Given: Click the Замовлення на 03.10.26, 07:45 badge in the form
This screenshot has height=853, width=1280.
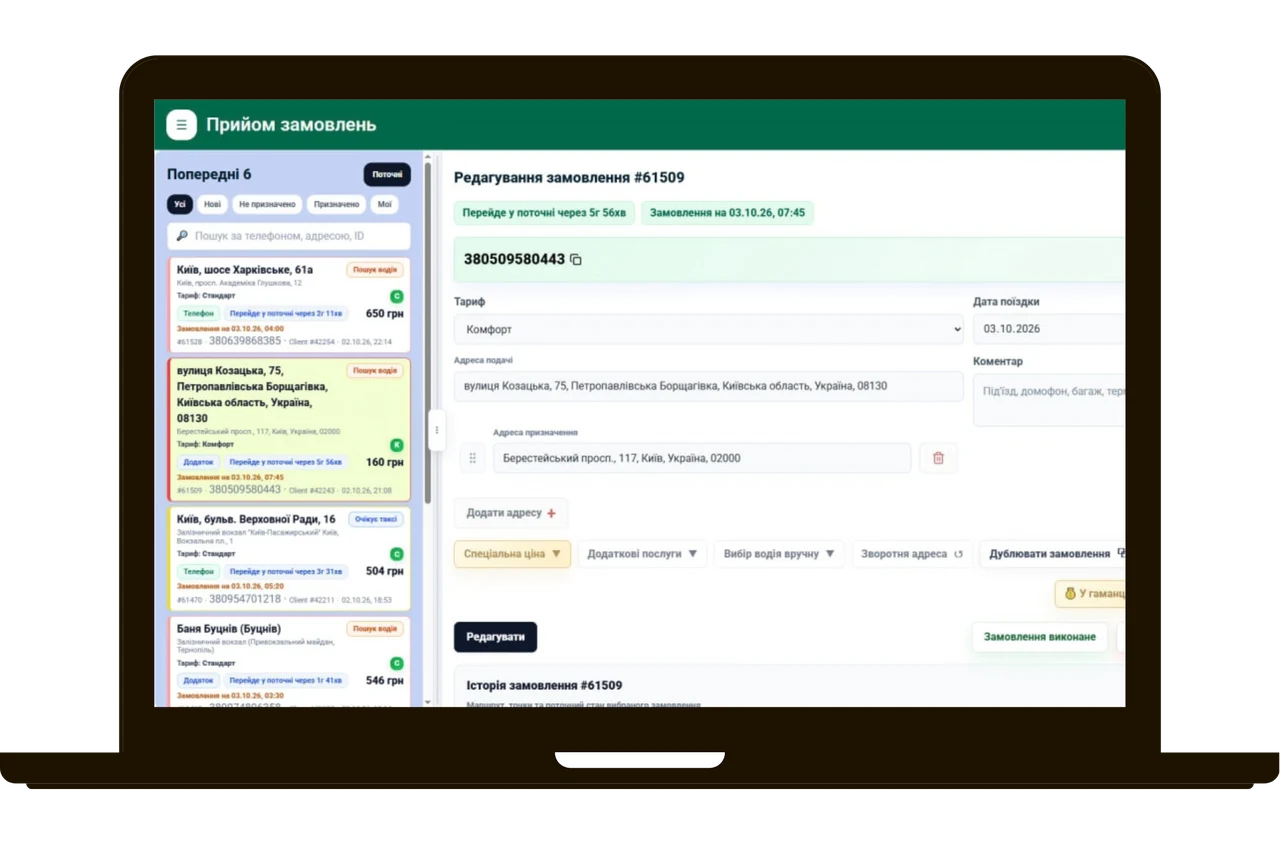Looking at the screenshot, I should point(727,213).
